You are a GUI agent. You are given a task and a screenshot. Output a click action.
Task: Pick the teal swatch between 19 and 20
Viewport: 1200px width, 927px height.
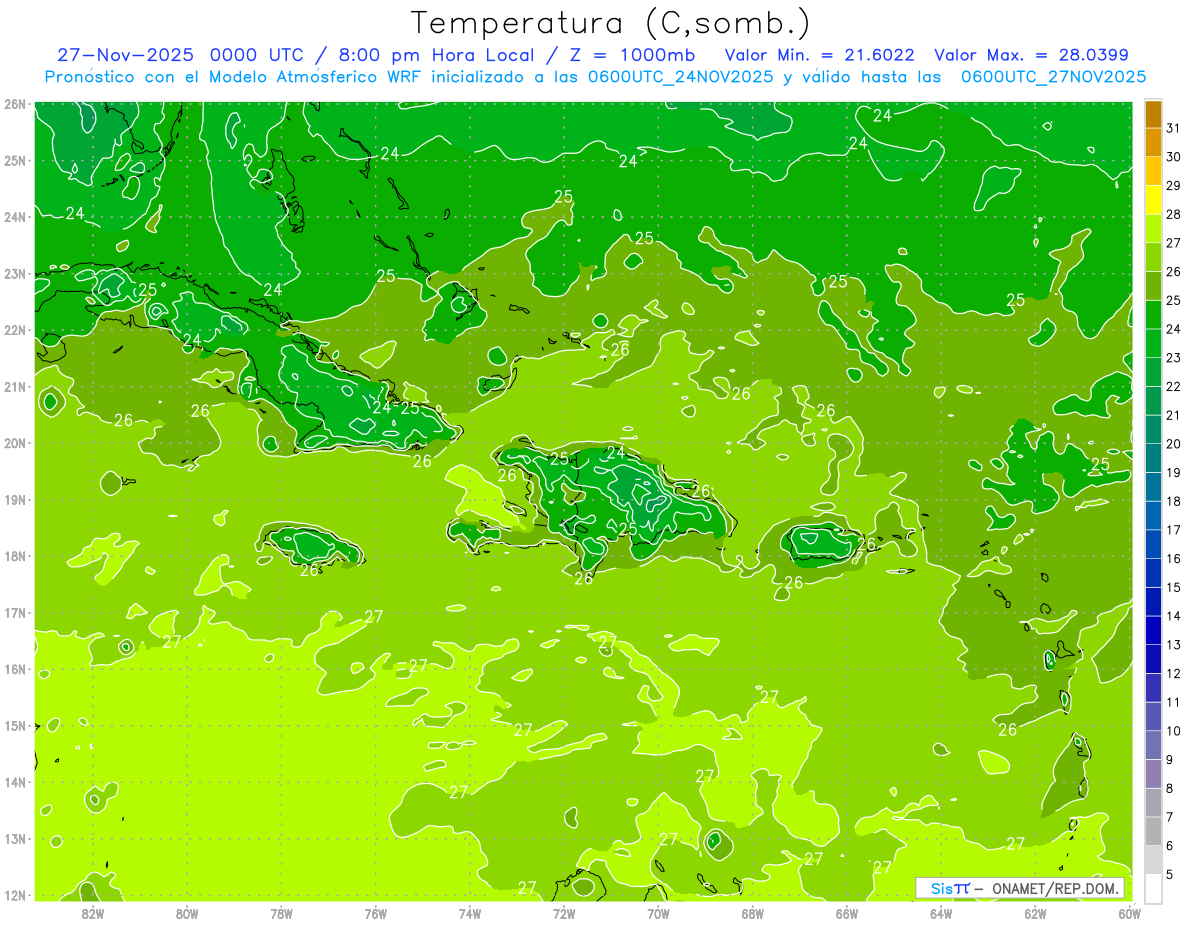1153,458
